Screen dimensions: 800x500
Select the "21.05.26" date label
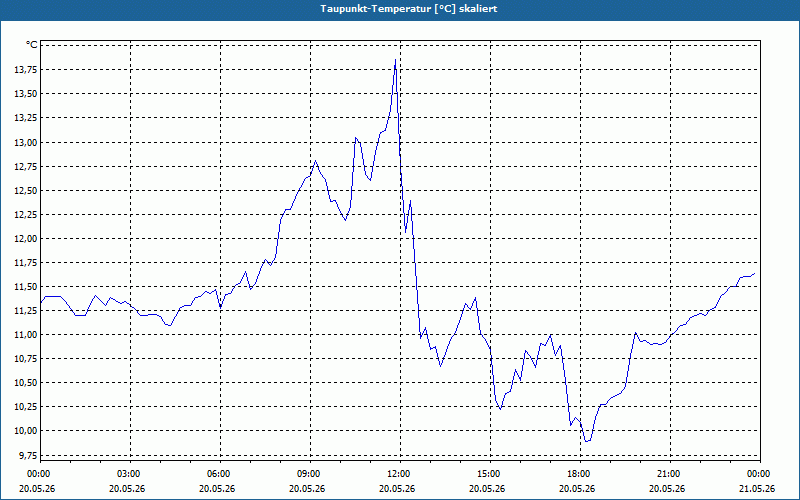[x=757, y=488]
